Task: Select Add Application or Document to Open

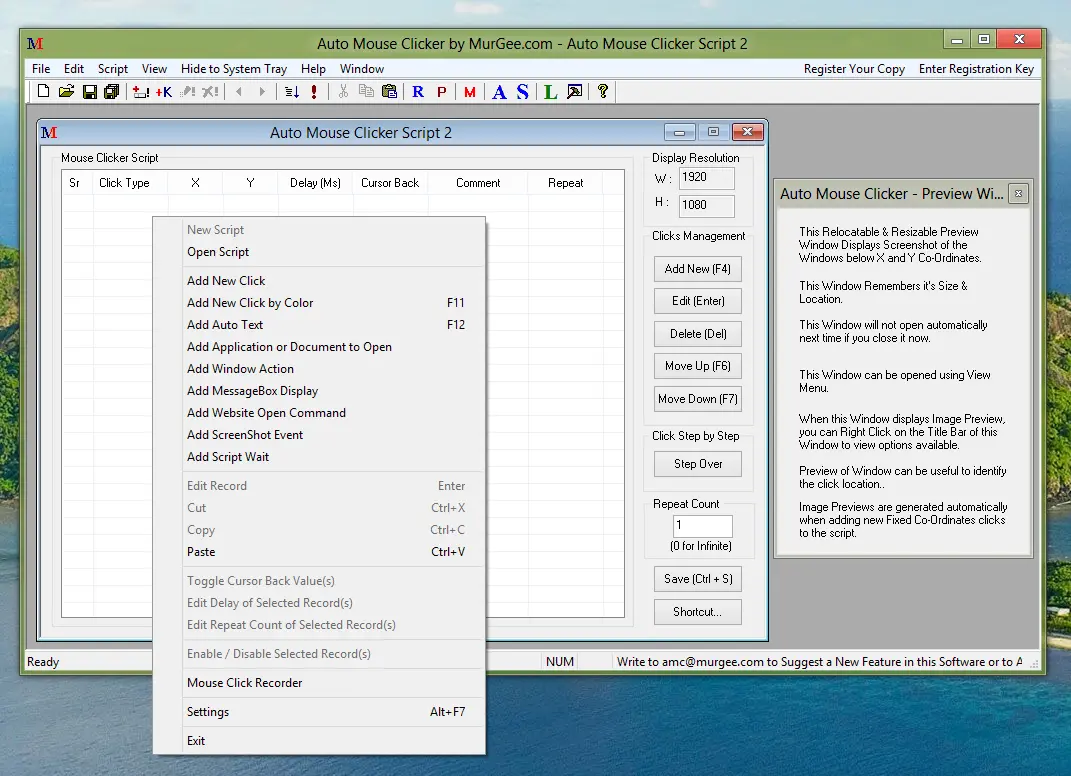Action: tap(334, 347)
